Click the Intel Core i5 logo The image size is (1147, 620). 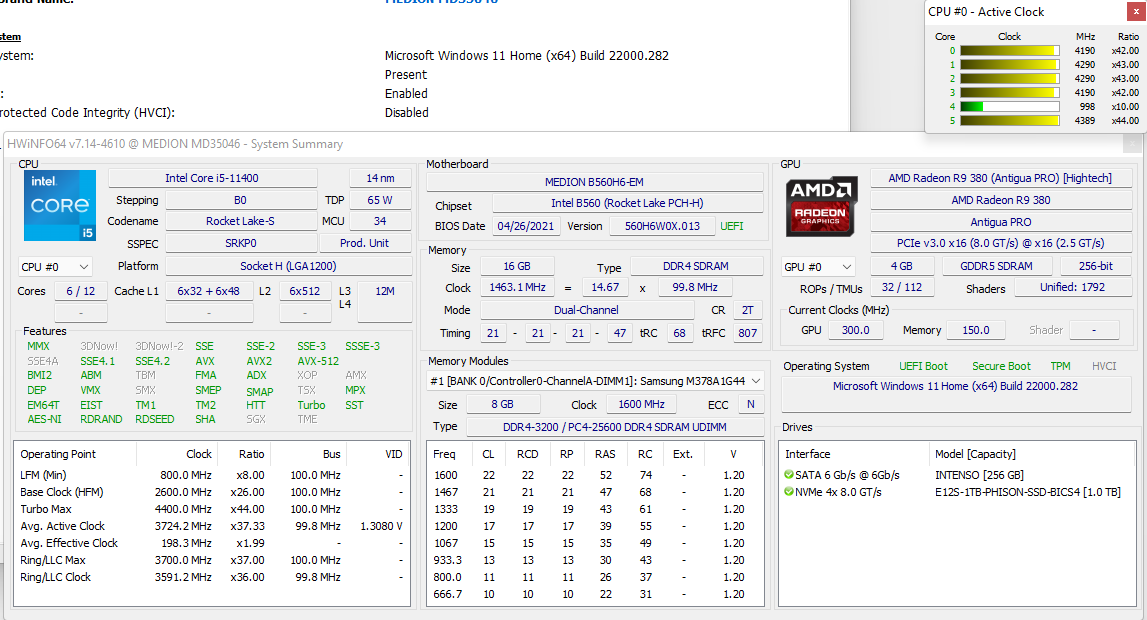pos(60,205)
